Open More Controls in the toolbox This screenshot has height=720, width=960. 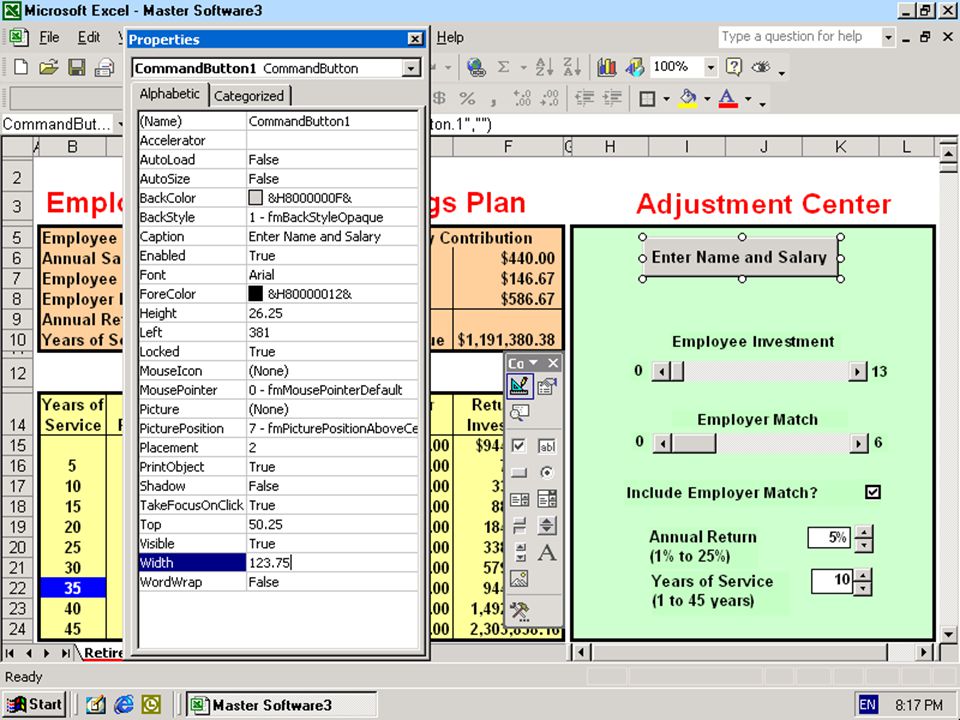point(519,610)
